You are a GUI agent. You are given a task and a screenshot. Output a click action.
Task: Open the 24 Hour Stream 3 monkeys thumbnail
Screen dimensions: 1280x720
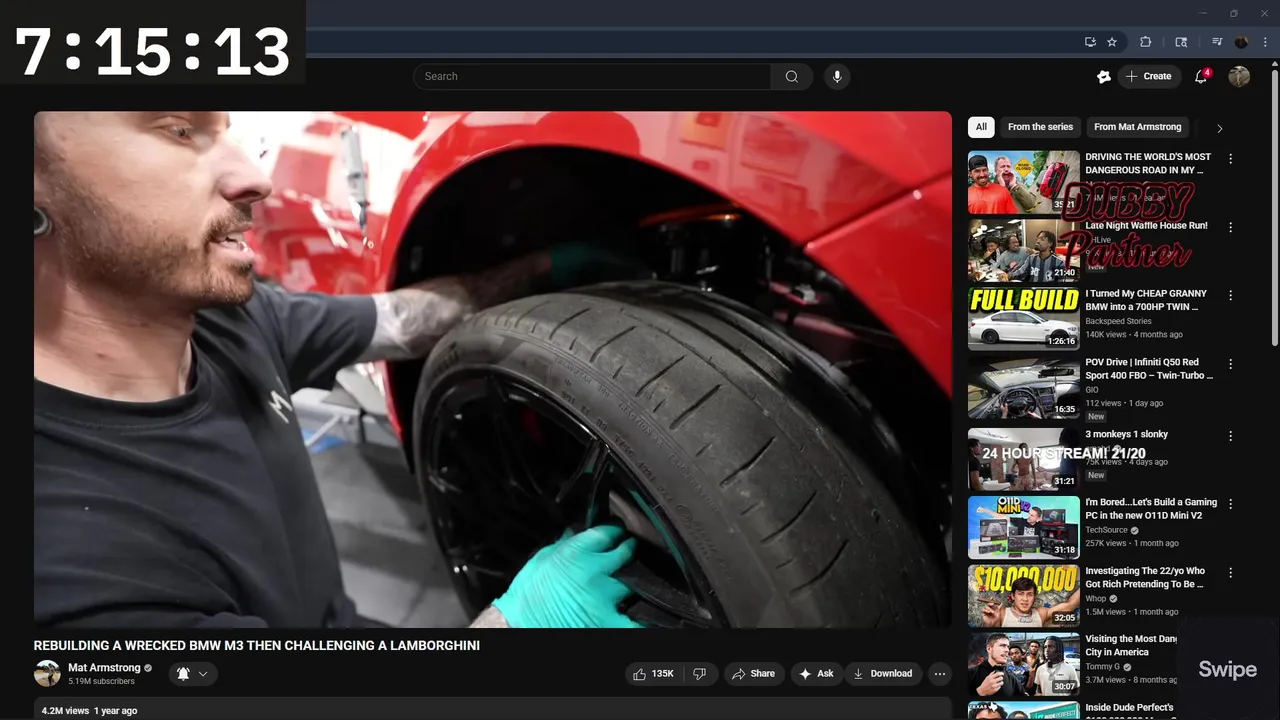[1023, 459]
